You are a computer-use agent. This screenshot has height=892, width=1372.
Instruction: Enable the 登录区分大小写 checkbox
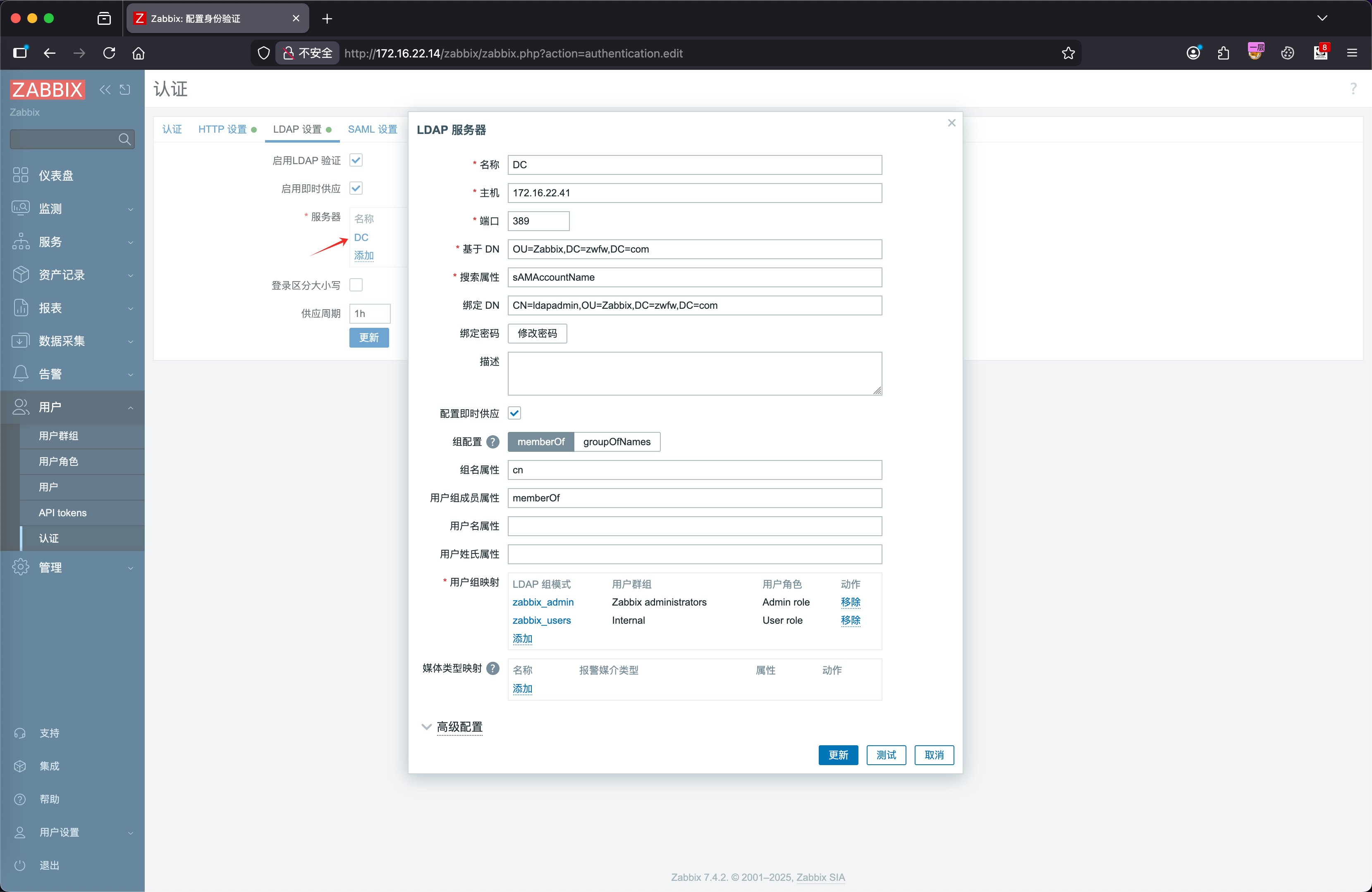point(356,285)
